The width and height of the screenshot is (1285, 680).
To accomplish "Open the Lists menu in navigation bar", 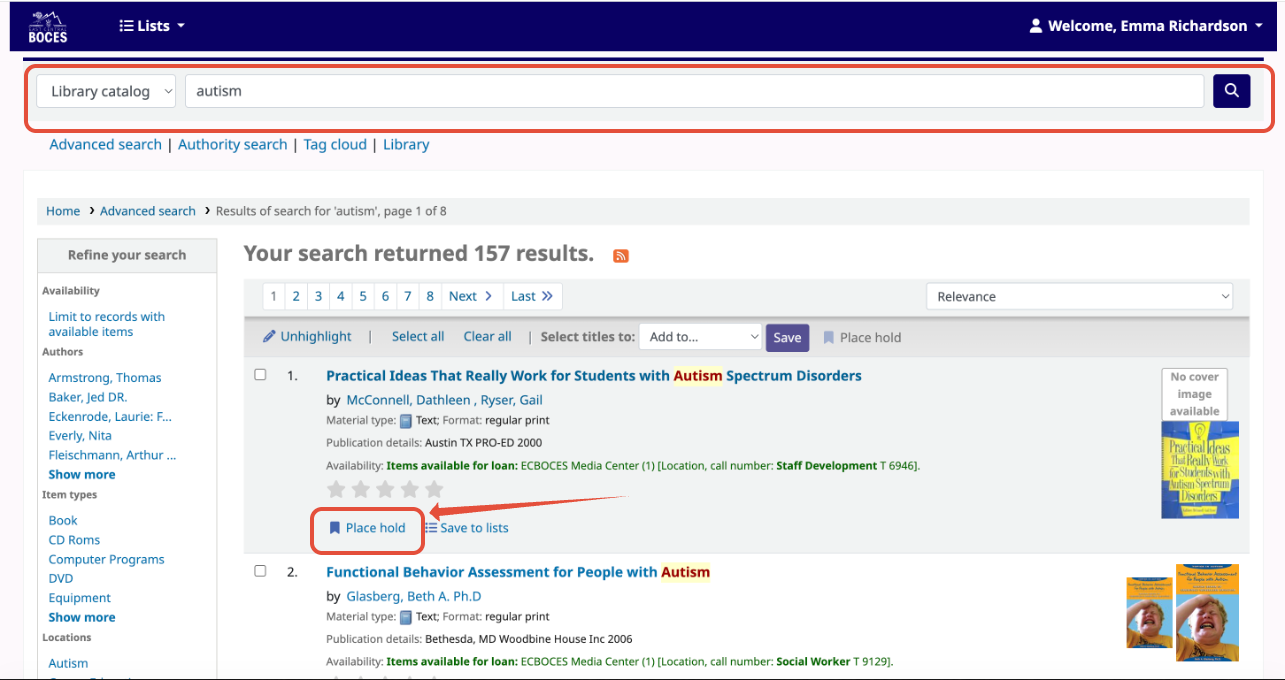I will pyautogui.click(x=152, y=25).
